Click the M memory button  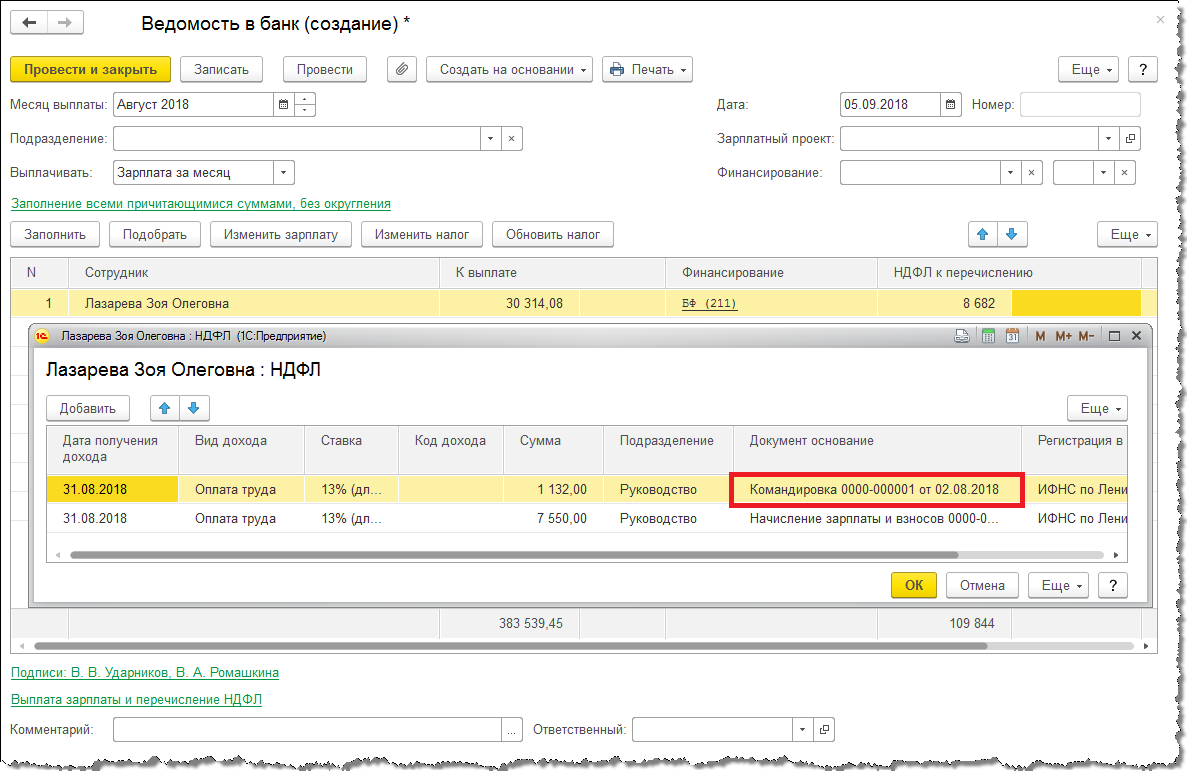tap(1040, 336)
